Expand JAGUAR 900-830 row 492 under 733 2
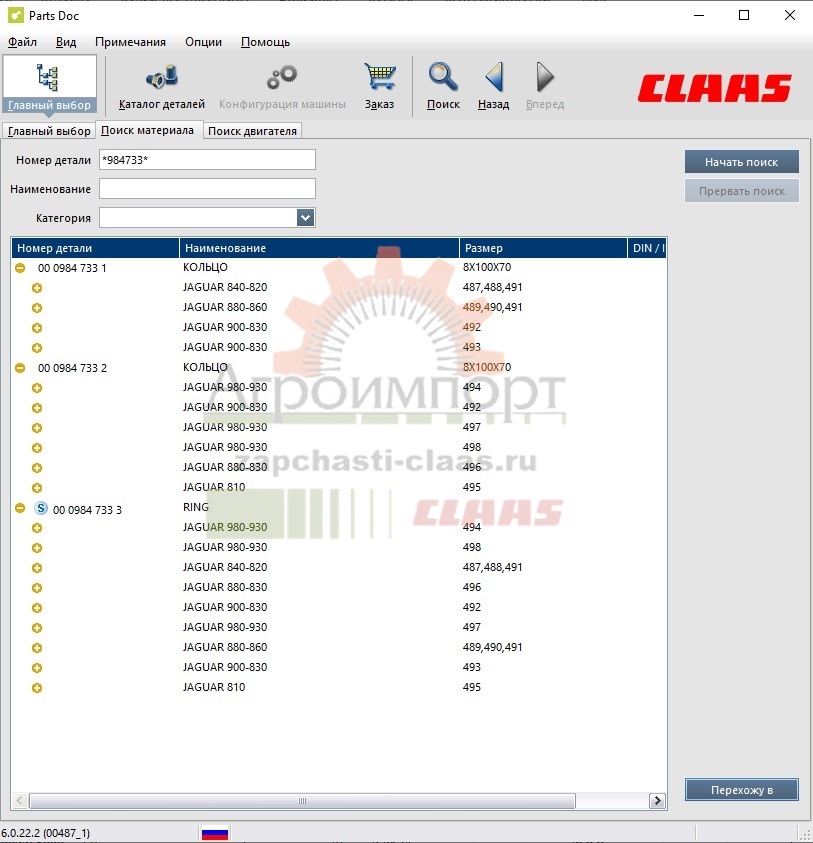The image size is (813, 843). [x=37, y=408]
